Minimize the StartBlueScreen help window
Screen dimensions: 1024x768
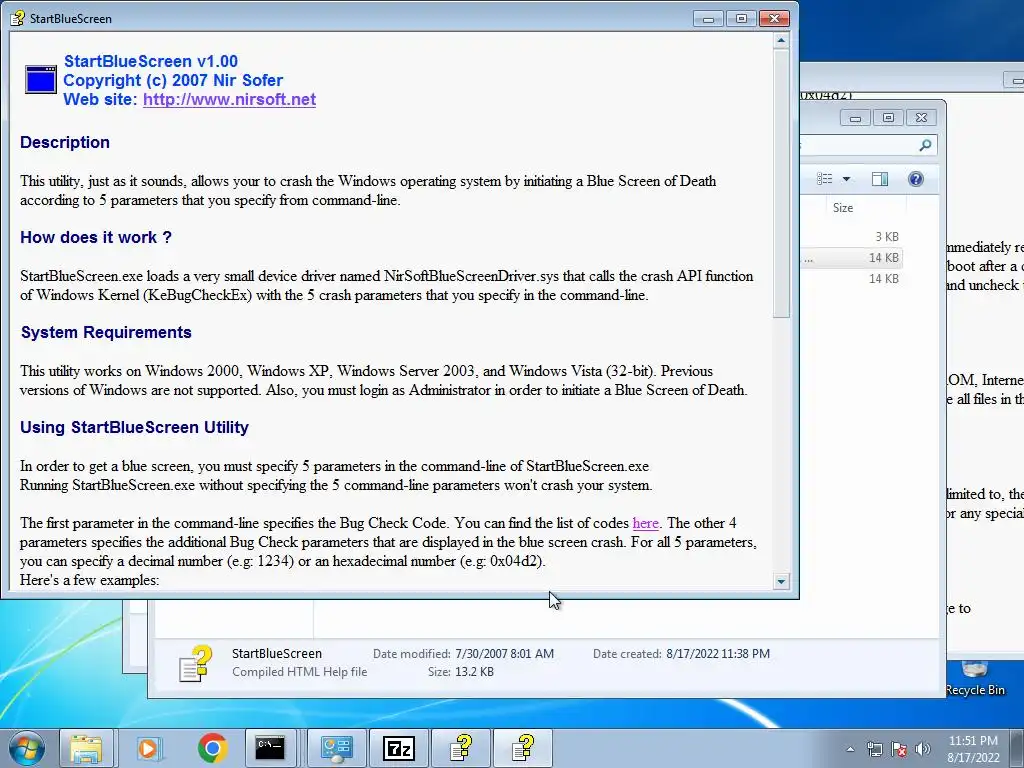click(x=708, y=19)
